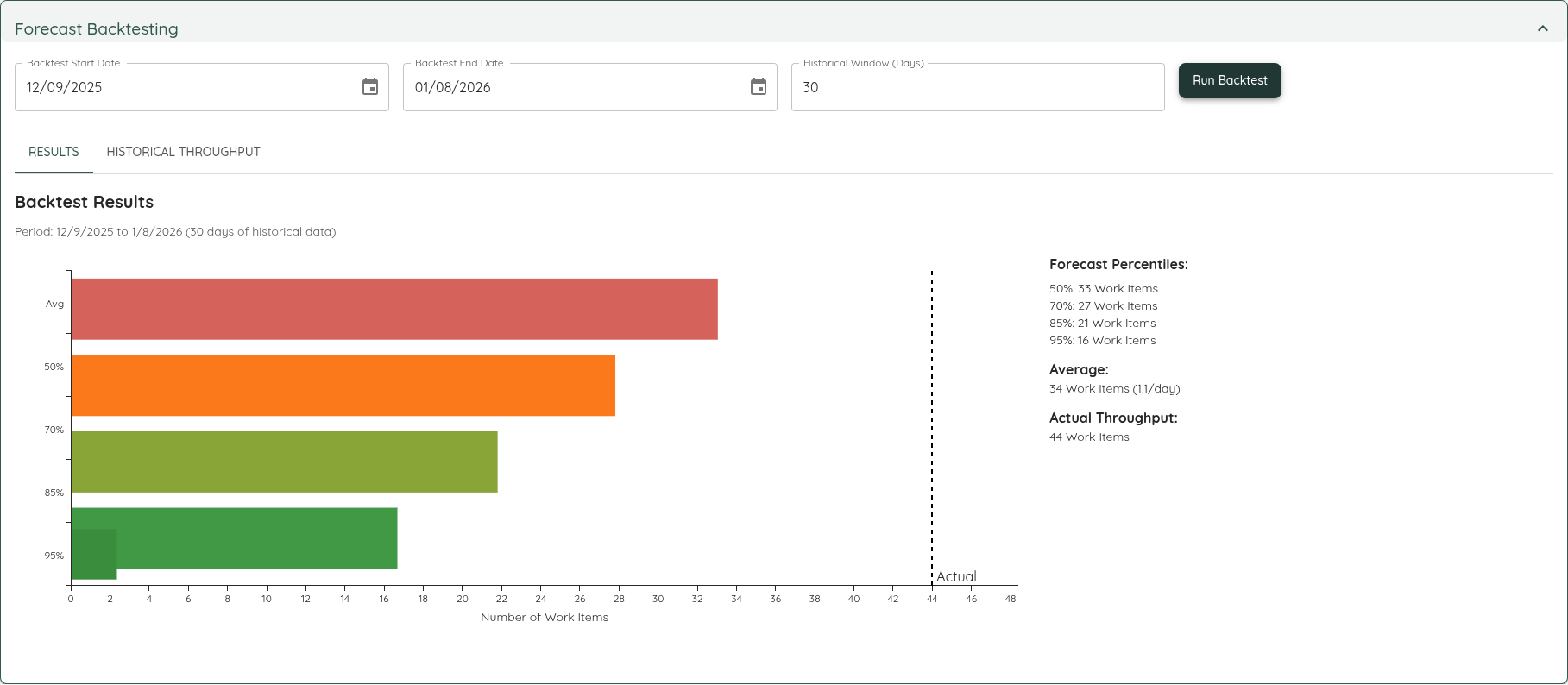Click the Number of Work Items axis label
This screenshot has width=1568, height=685.
pyautogui.click(x=545, y=618)
